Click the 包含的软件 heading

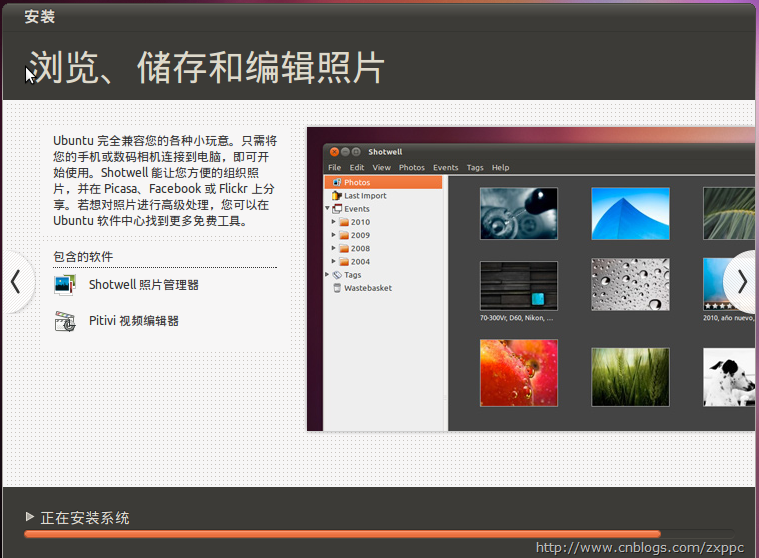pyautogui.click(x=83, y=256)
